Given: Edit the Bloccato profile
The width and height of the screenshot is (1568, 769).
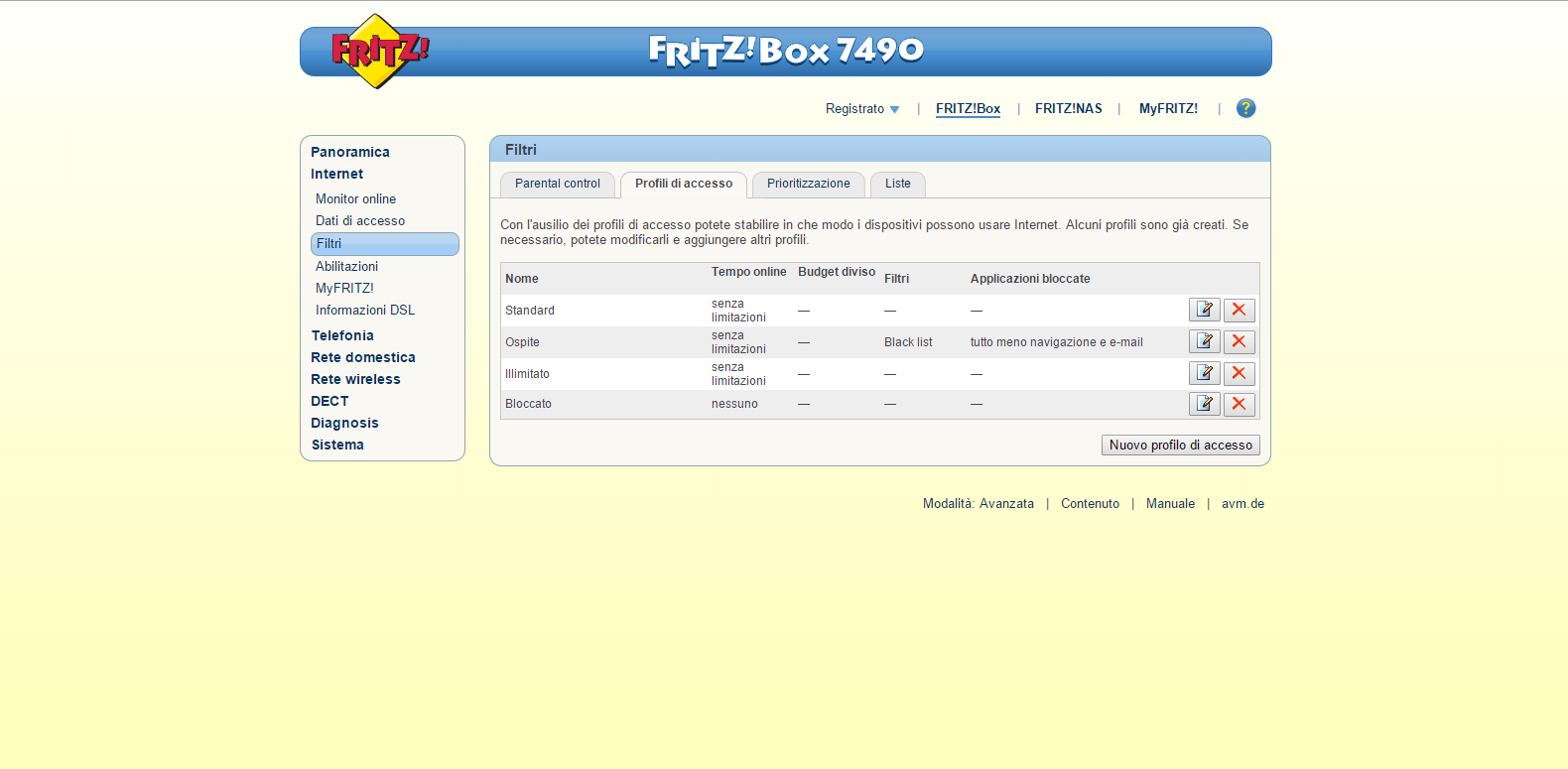Looking at the screenshot, I should 1204,404.
